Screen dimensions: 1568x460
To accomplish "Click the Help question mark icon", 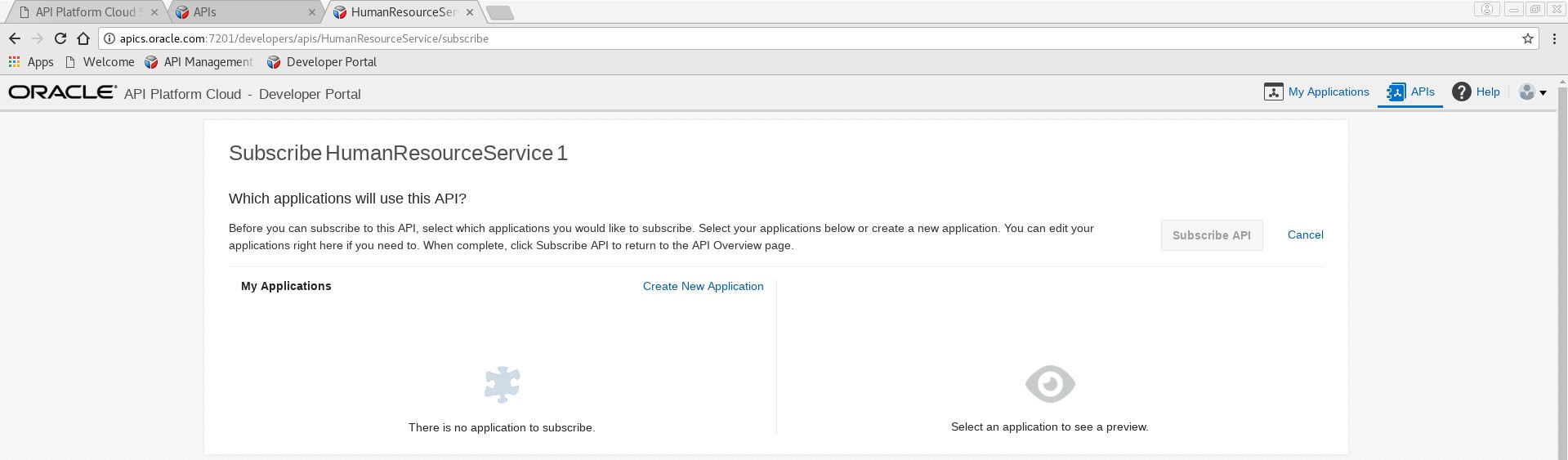I will point(1461,92).
